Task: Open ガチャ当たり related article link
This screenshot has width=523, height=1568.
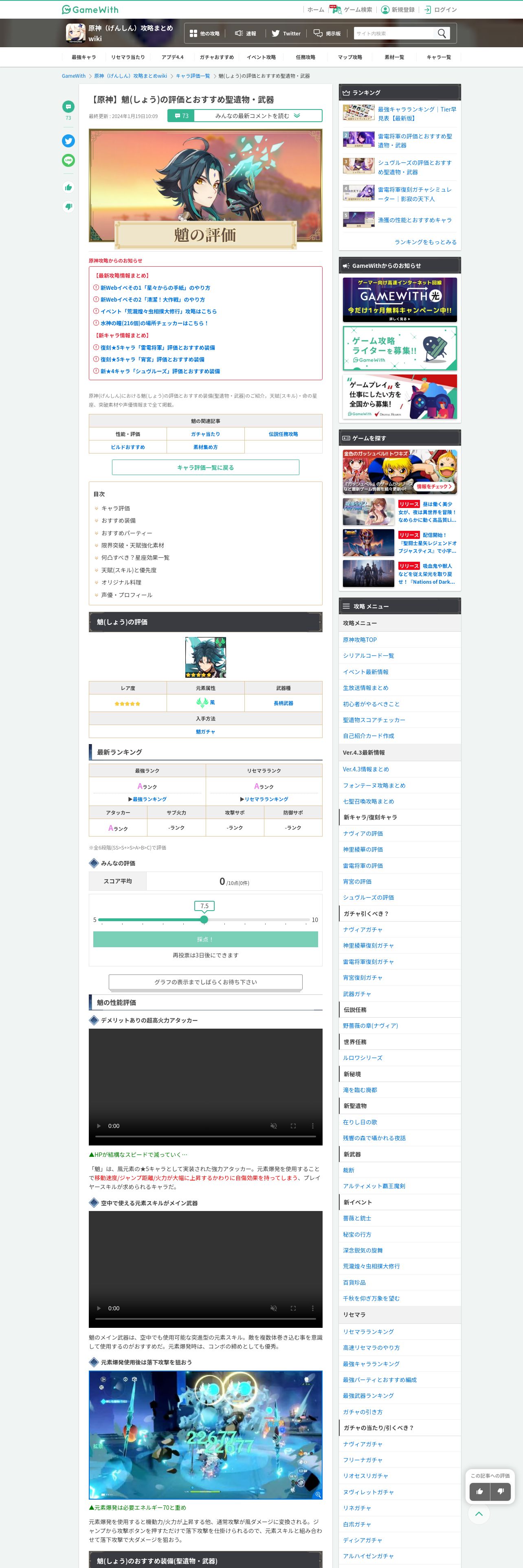Action: (x=205, y=434)
